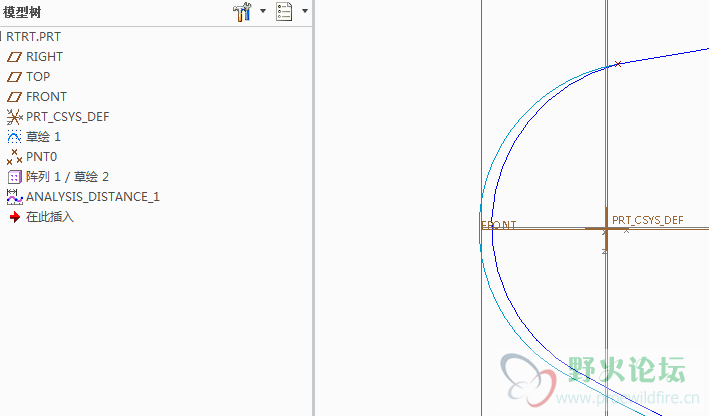Click the TOP datum plane icon

tap(14, 77)
